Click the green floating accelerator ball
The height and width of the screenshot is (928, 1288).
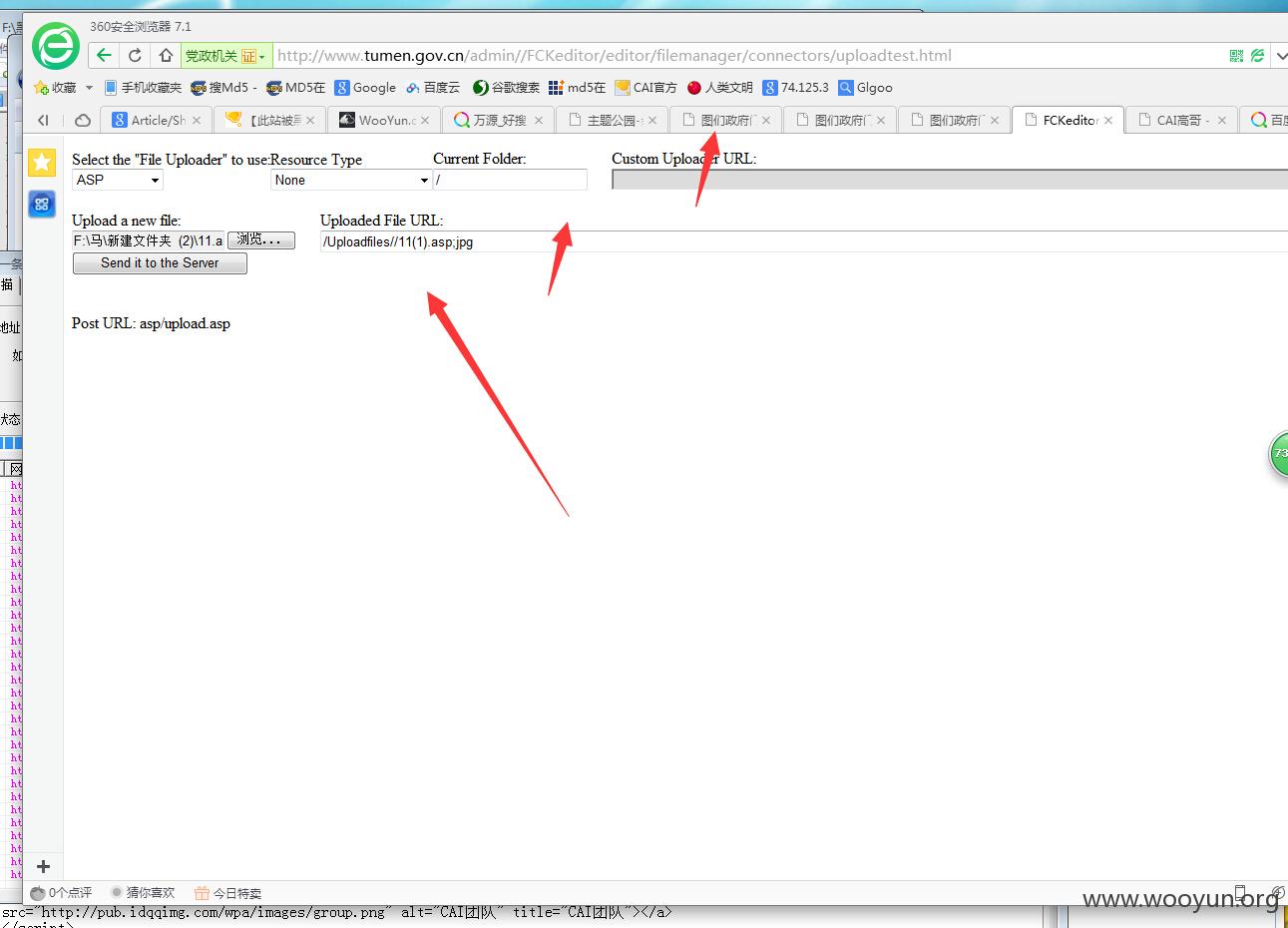(x=1279, y=454)
